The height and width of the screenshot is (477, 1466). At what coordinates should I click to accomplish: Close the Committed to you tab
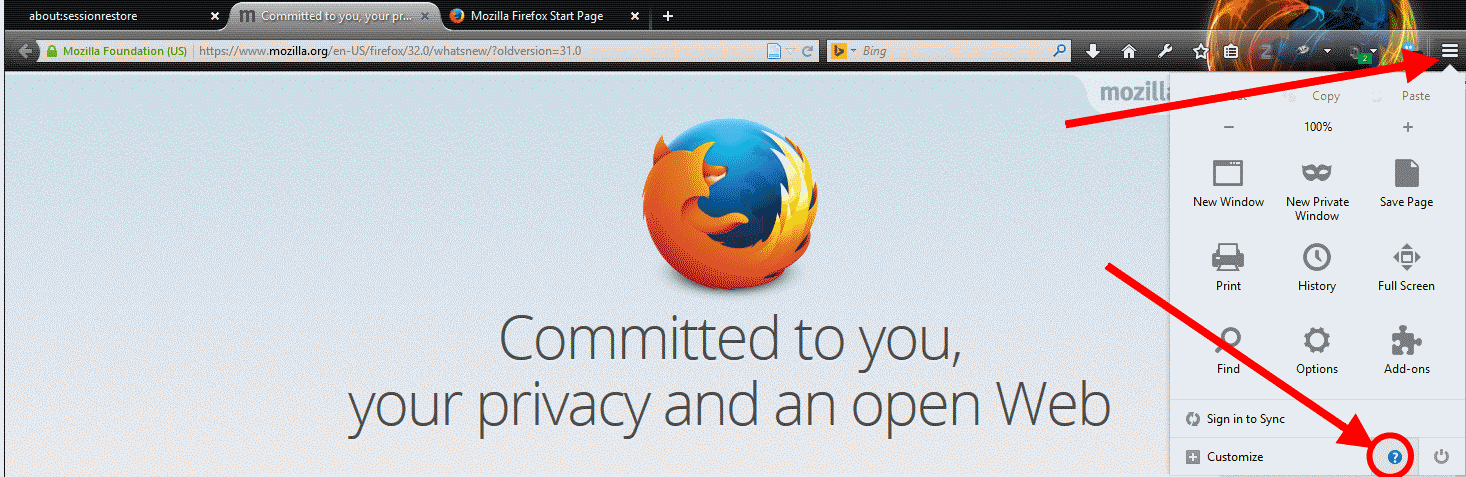[x=427, y=16]
